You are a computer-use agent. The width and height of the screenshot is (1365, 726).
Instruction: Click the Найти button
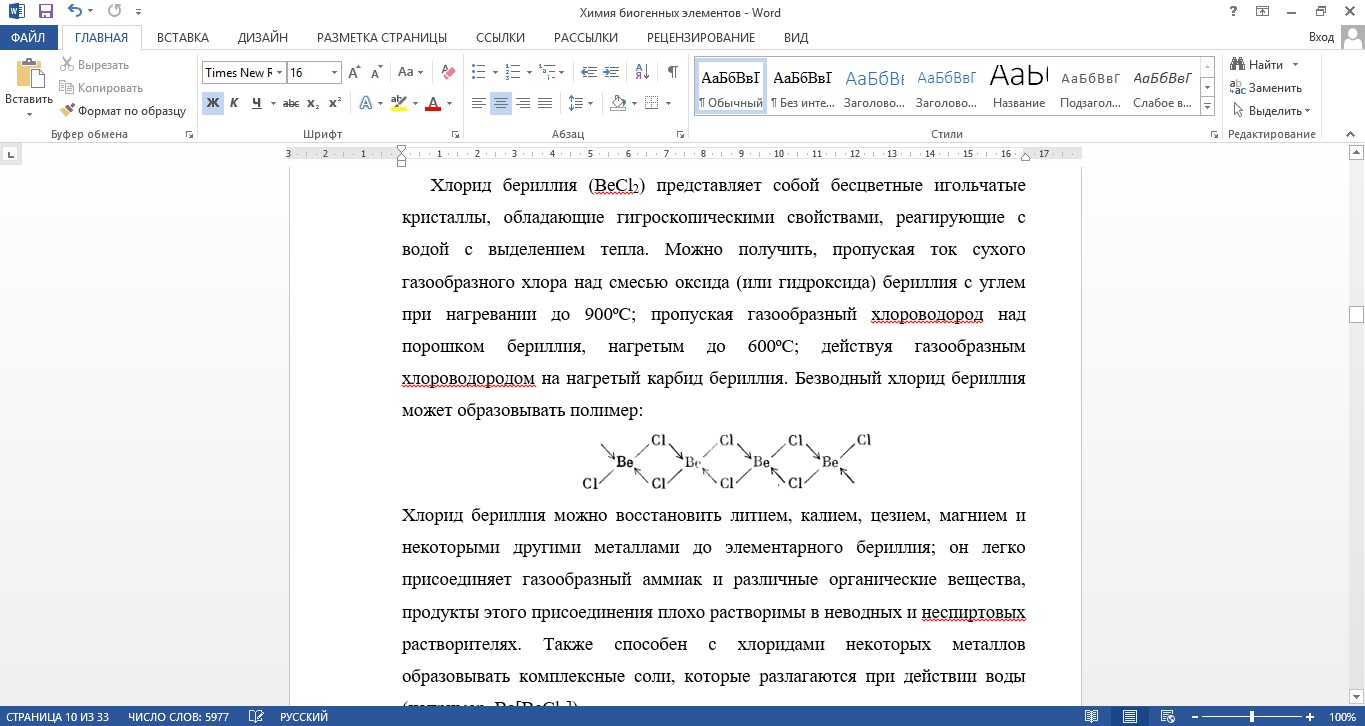pos(1265,65)
